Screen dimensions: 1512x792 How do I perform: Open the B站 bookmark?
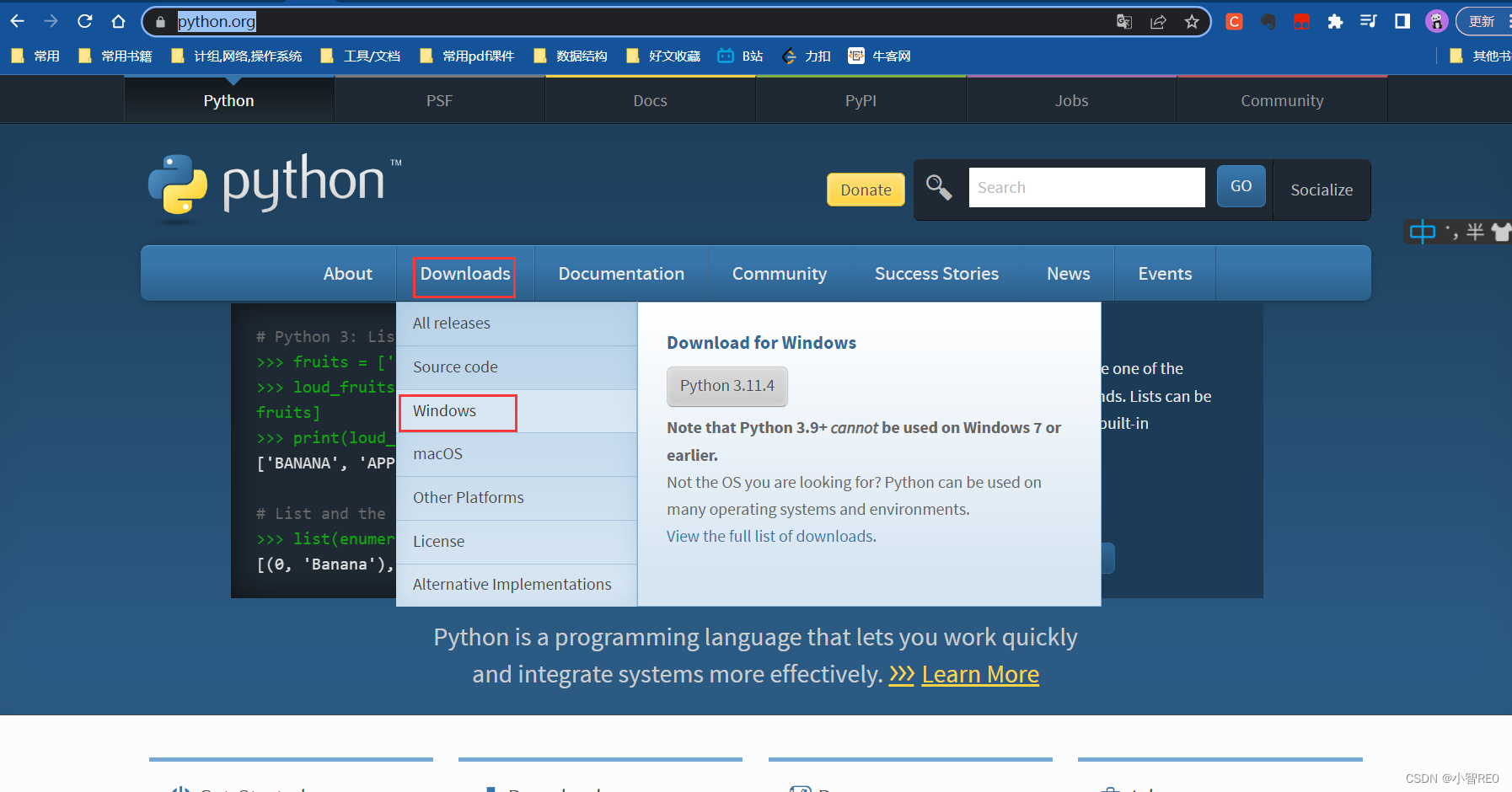coord(740,56)
